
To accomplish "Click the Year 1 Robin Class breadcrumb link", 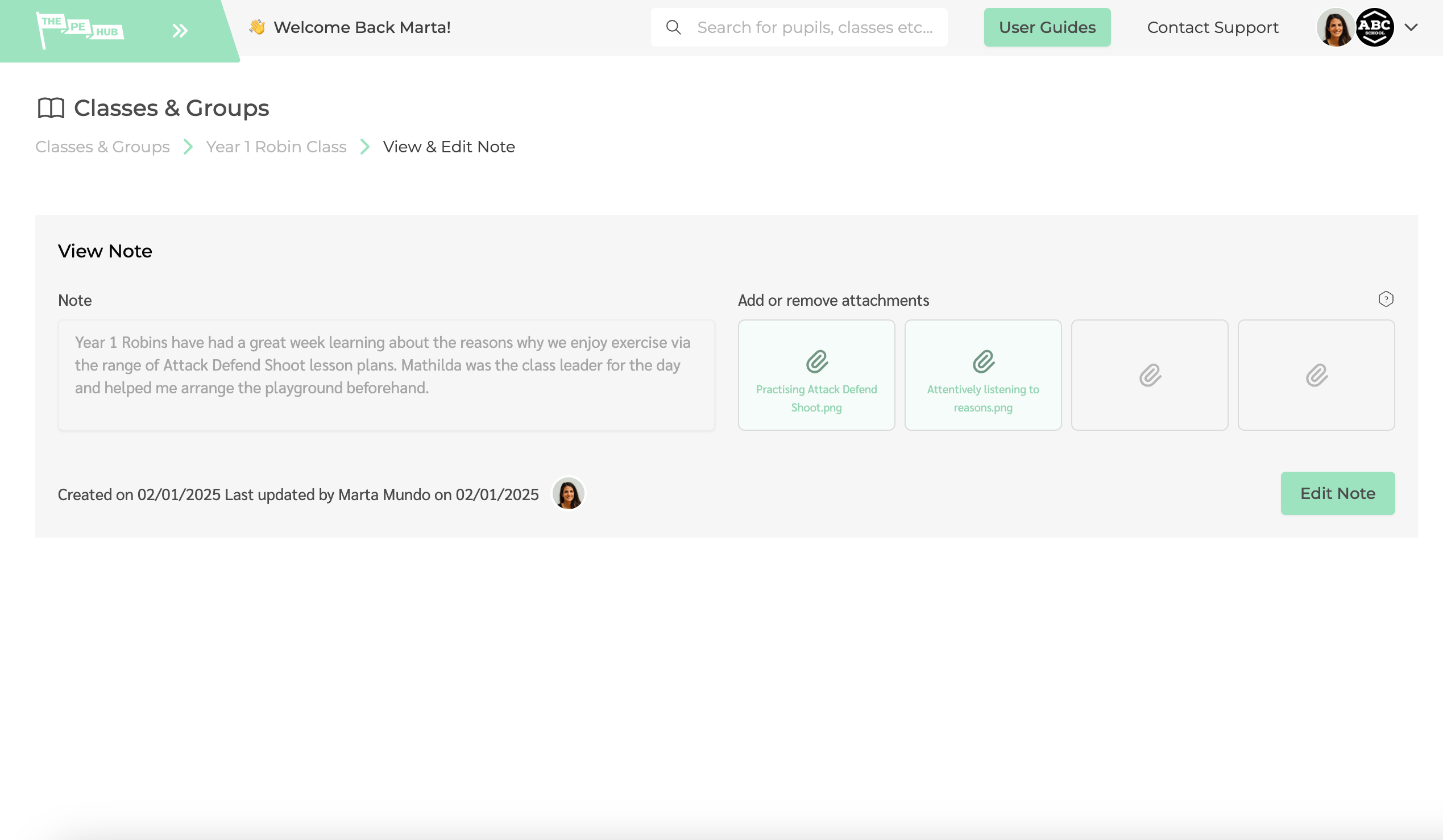I will tap(276, 146).
